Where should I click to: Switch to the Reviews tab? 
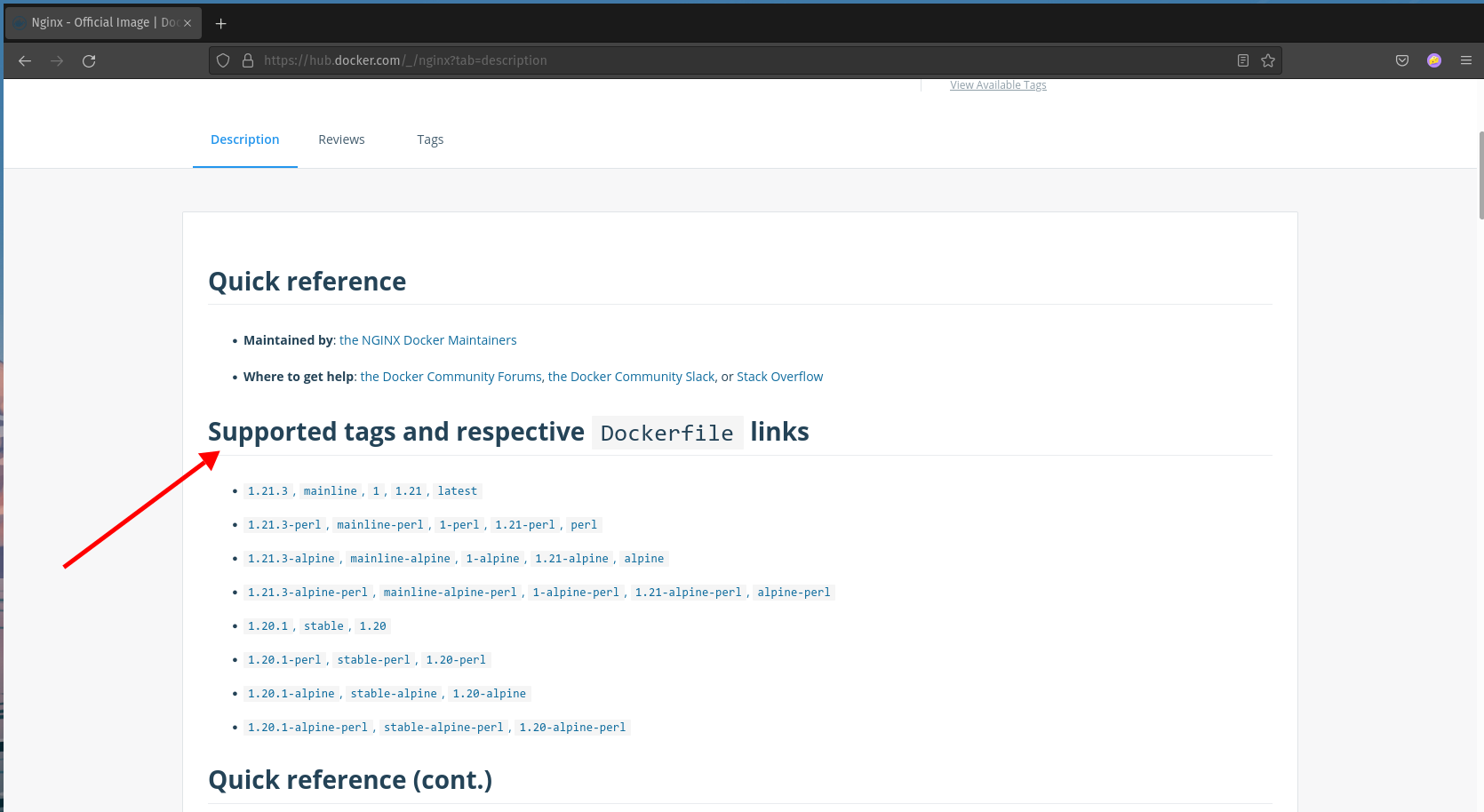coord(341,139)
